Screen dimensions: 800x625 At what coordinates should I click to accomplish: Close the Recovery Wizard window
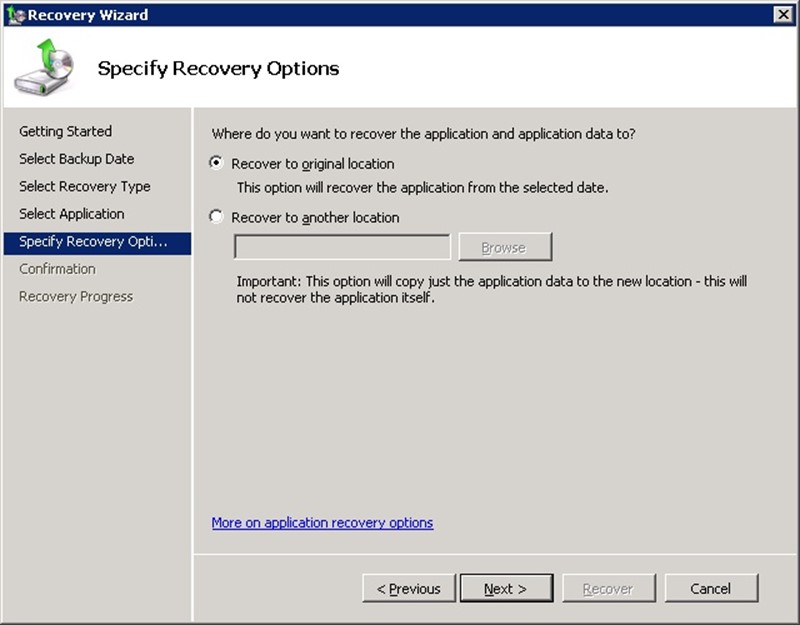click(x=783, y=14)
